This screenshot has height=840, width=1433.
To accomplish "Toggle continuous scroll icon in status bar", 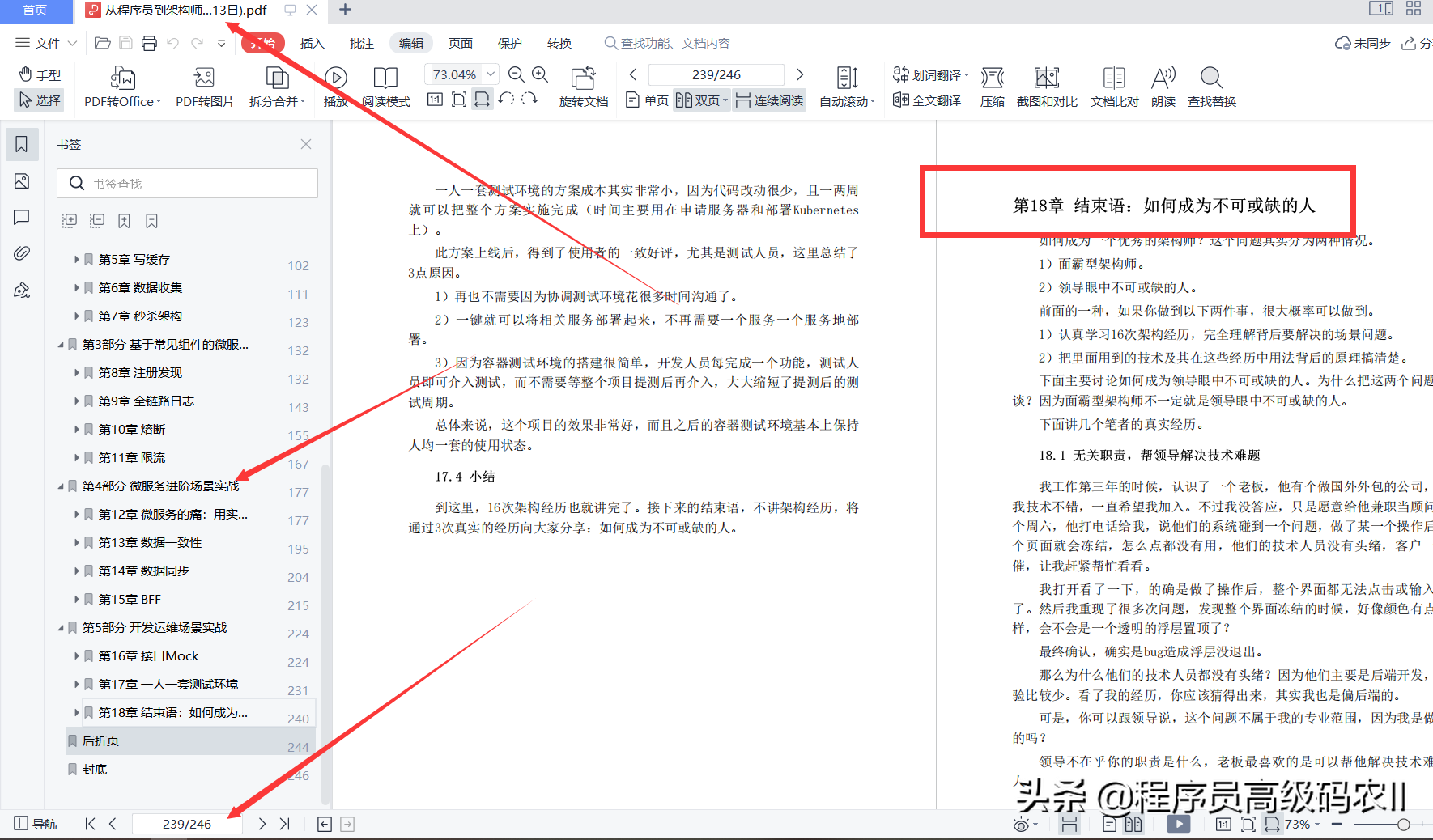I will 1069,824.
